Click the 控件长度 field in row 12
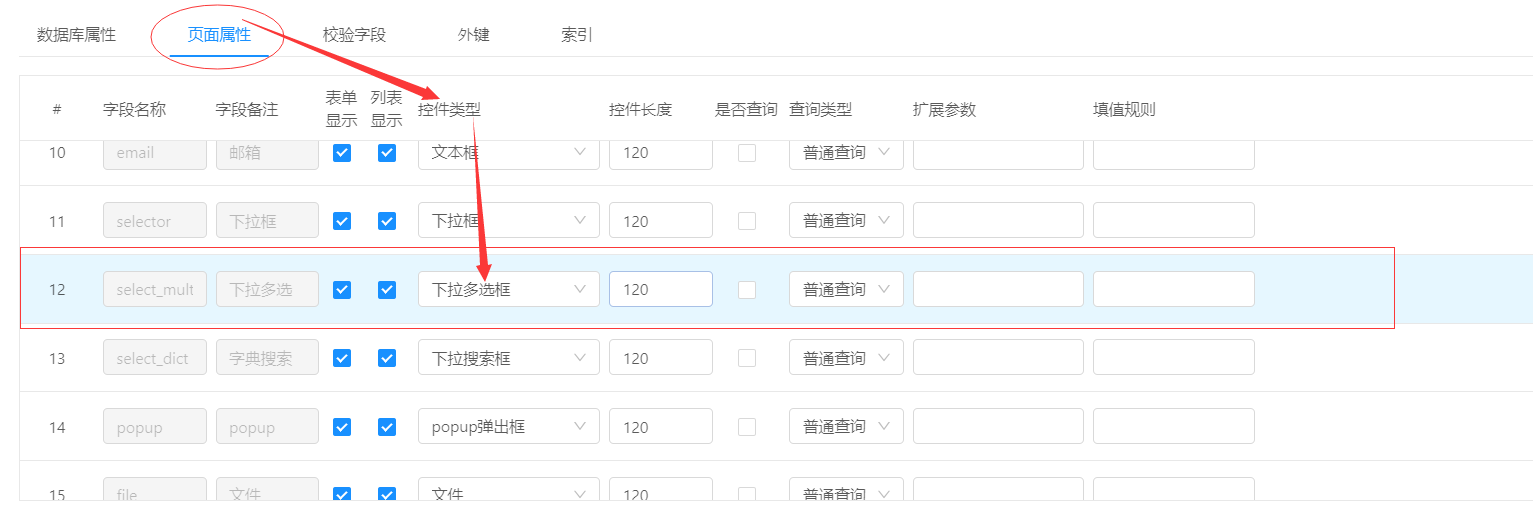This screenshot has width=1533, height=513. coord(661,289)
